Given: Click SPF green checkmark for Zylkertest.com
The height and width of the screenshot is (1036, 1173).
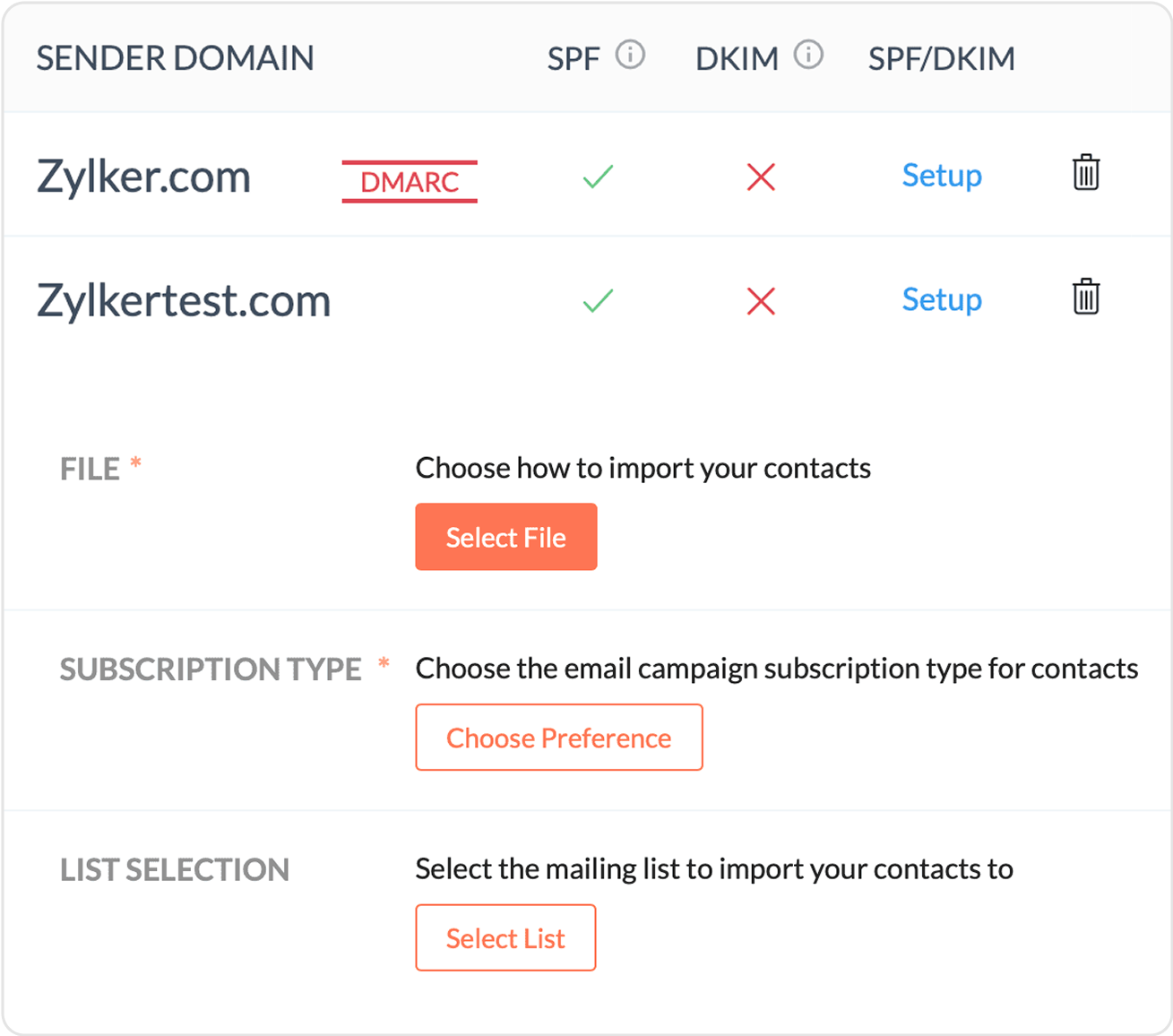Looking at the screenshot, I should coord(598,300).
